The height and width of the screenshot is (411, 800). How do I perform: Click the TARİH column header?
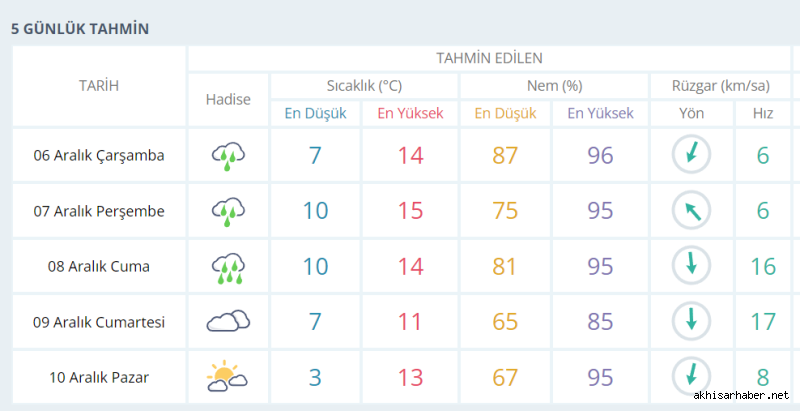point(99,86)
